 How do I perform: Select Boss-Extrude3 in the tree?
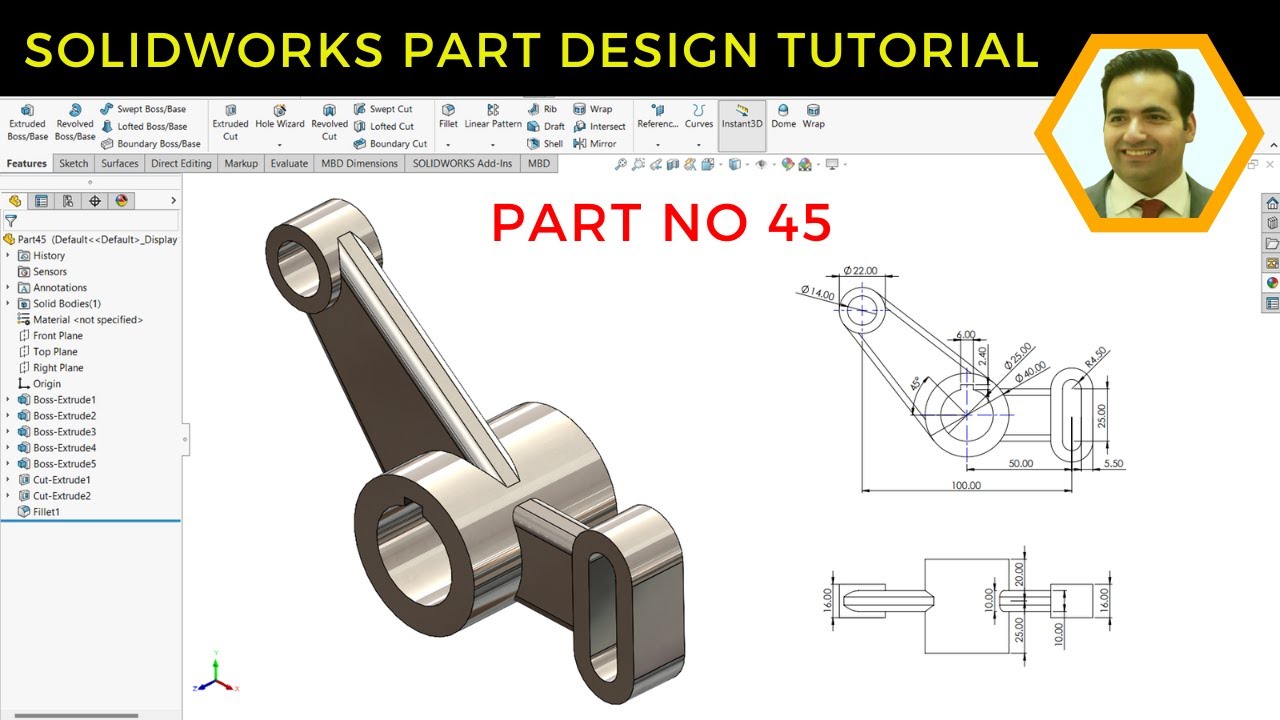point(56,432)
